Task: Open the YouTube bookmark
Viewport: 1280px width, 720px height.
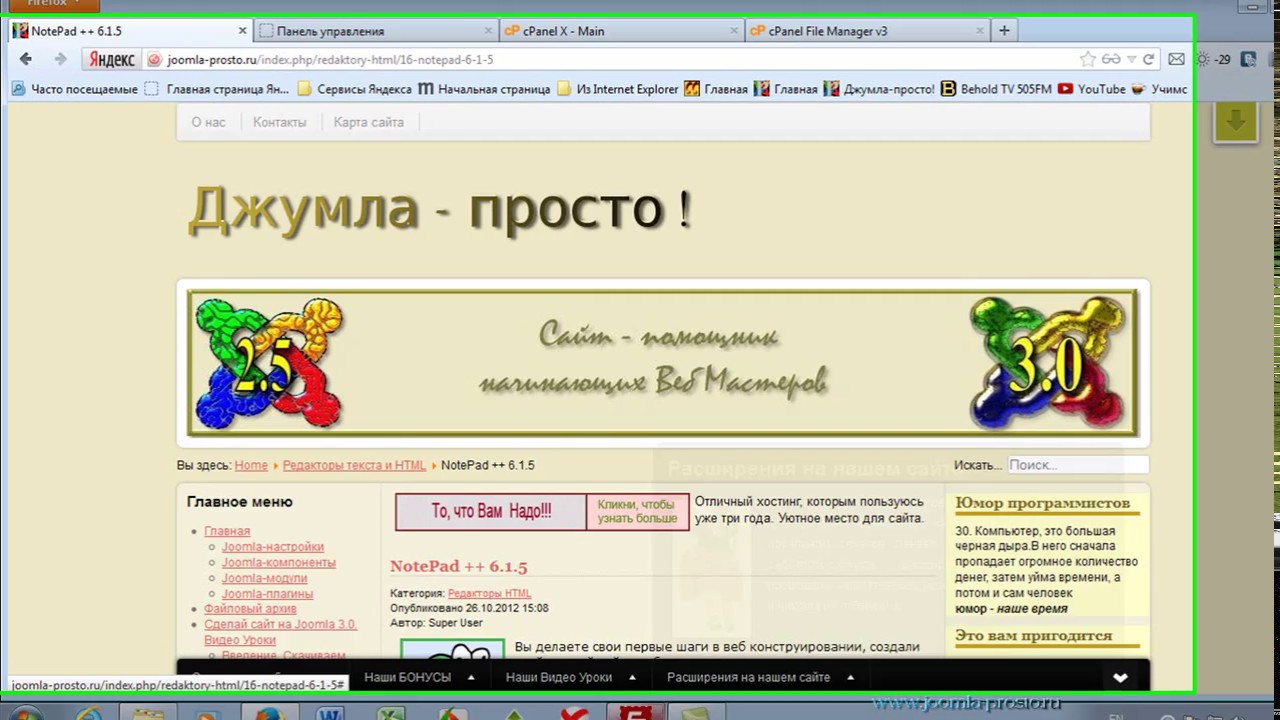Action: (1091, 89)
